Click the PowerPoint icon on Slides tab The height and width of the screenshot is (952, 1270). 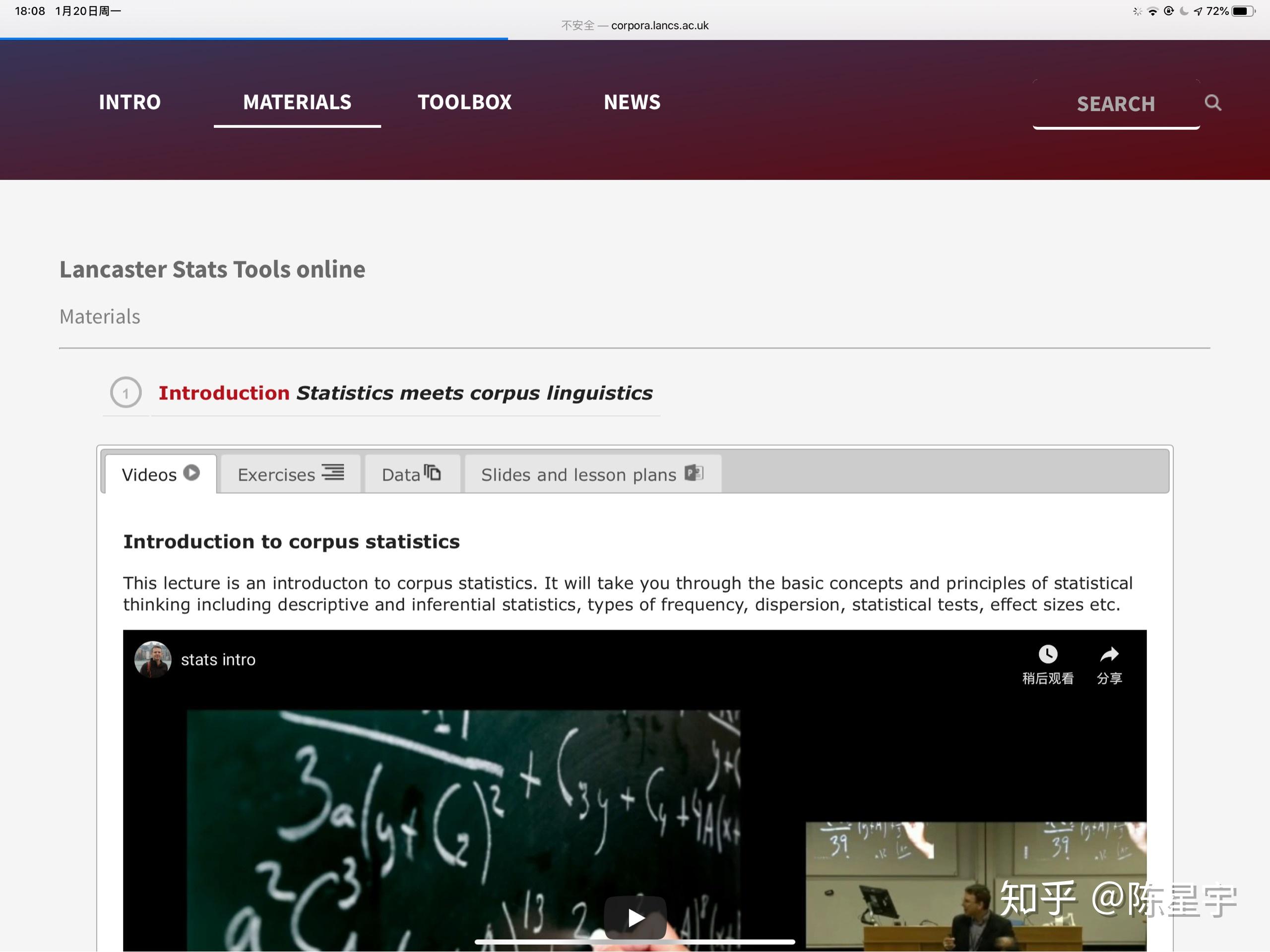(x=694, y=473)
